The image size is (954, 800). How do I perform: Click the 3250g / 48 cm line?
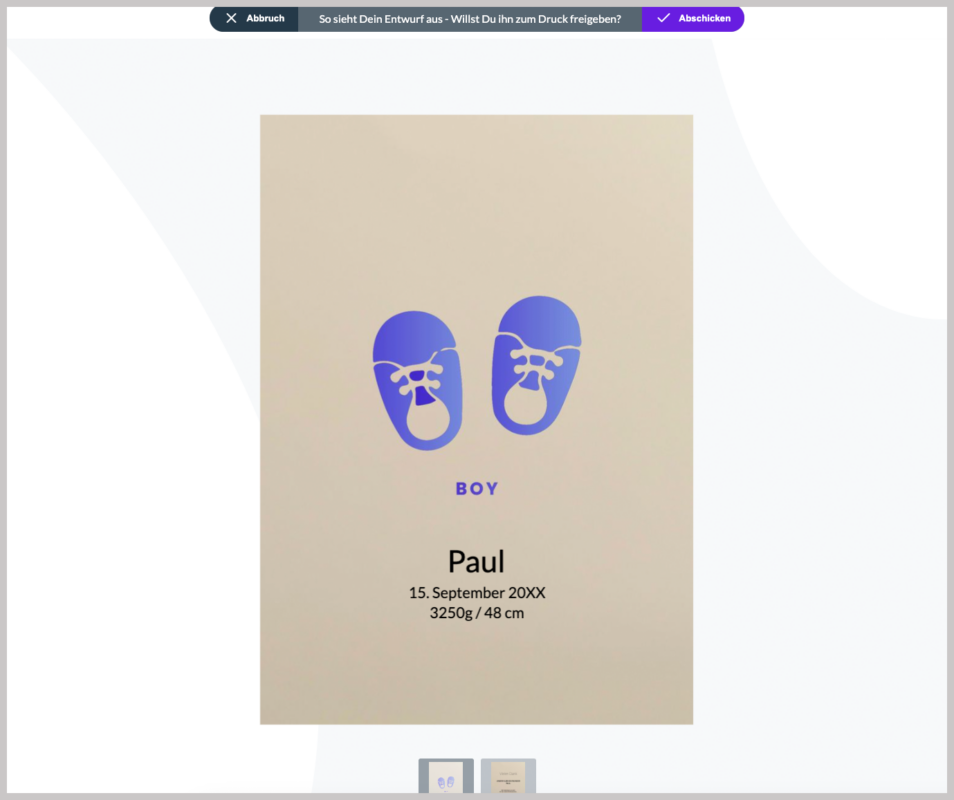[x=477, y=613]
